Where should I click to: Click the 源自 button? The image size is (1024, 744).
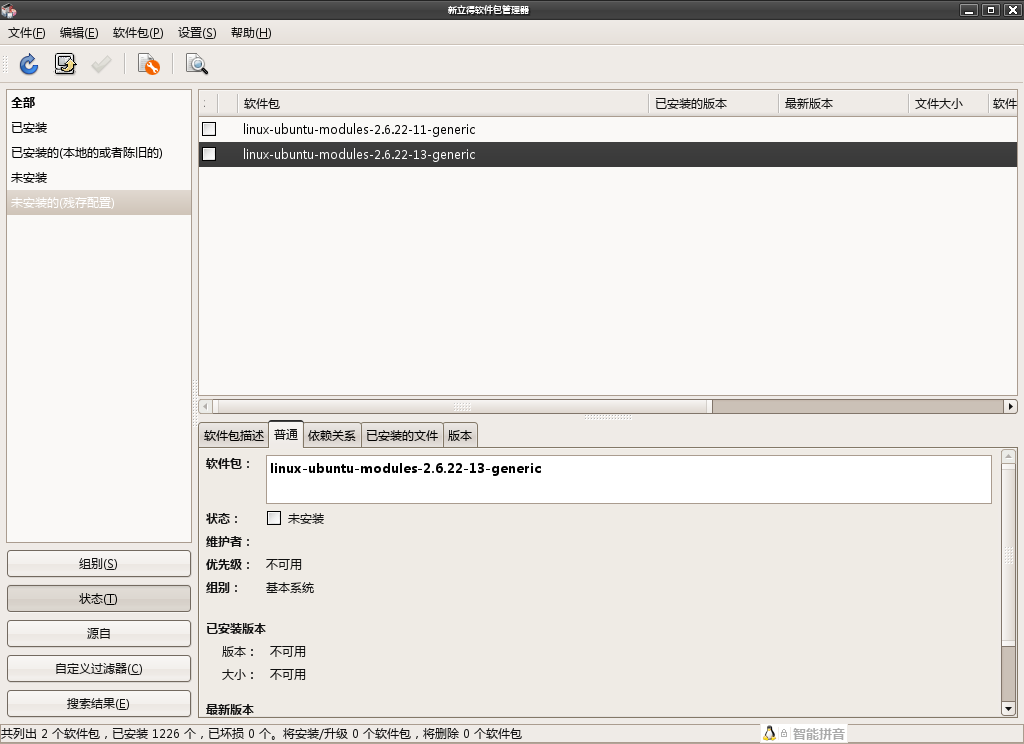pos(99,634)
